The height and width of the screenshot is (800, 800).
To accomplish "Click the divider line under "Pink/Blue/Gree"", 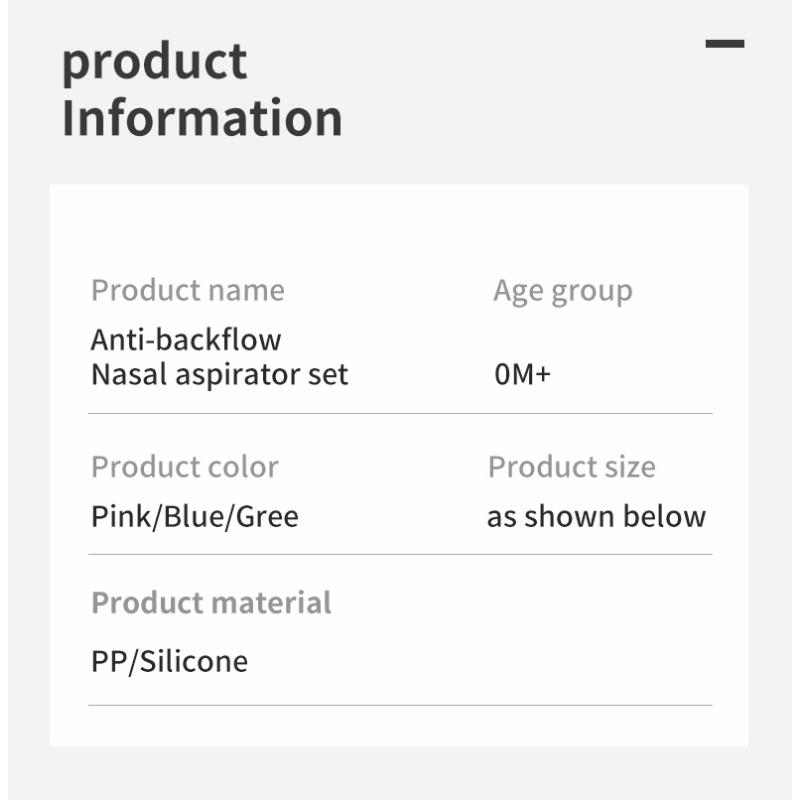I will [x=400, y=554].
